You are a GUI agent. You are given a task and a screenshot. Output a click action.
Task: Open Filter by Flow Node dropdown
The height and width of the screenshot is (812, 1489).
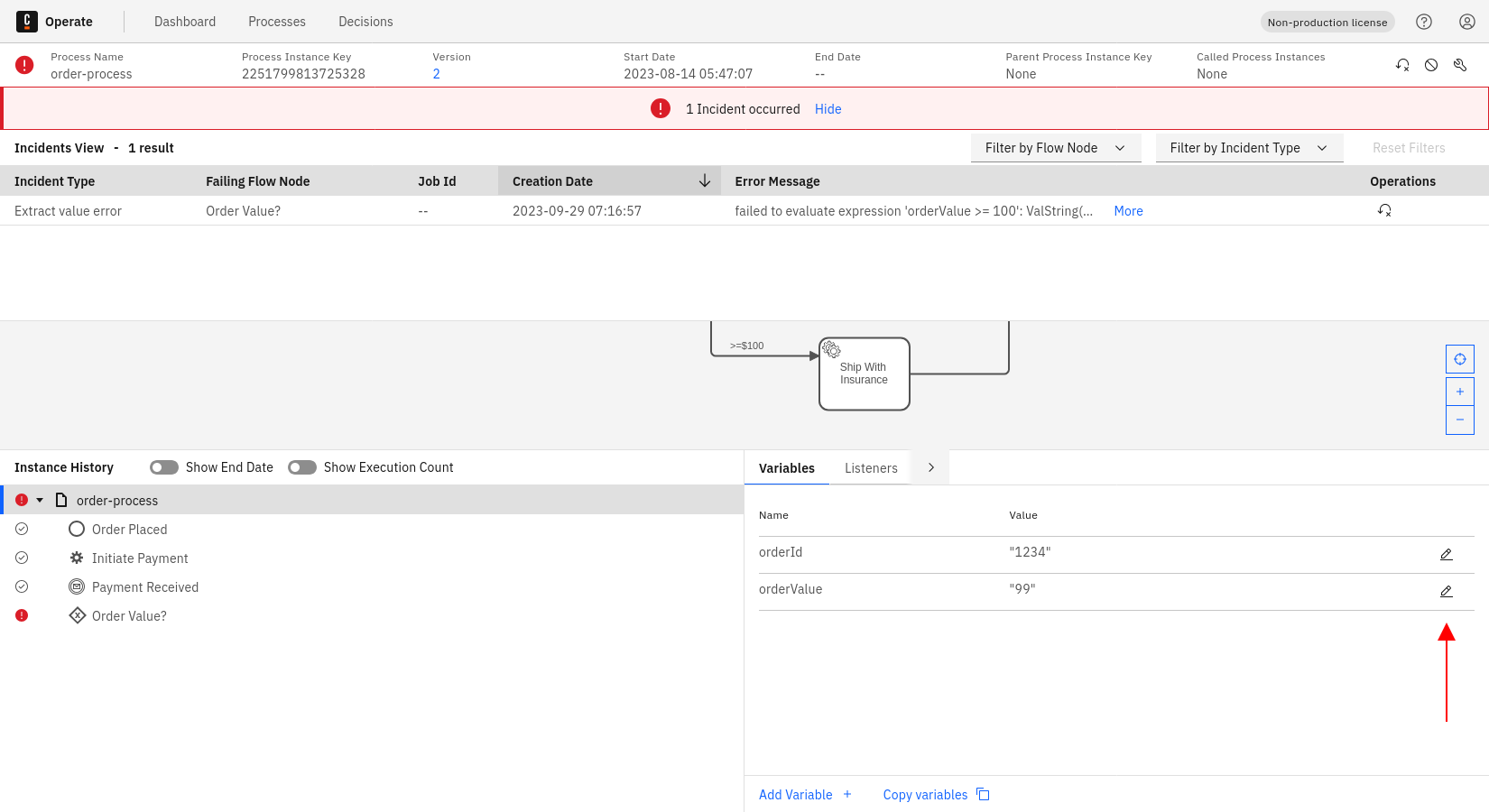(1055, 148)
